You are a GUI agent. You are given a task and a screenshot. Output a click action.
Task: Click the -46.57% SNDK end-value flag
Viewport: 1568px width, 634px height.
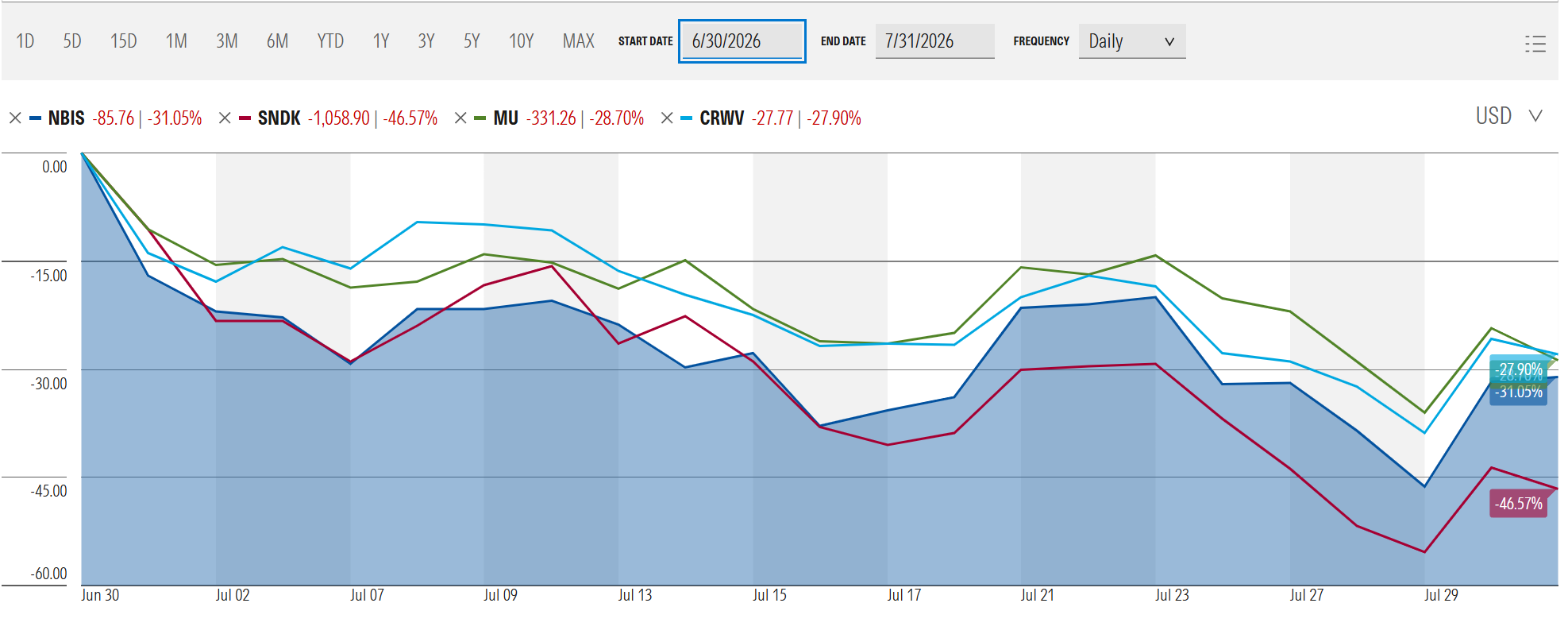pyautogui.click(x=1519, y=504)
